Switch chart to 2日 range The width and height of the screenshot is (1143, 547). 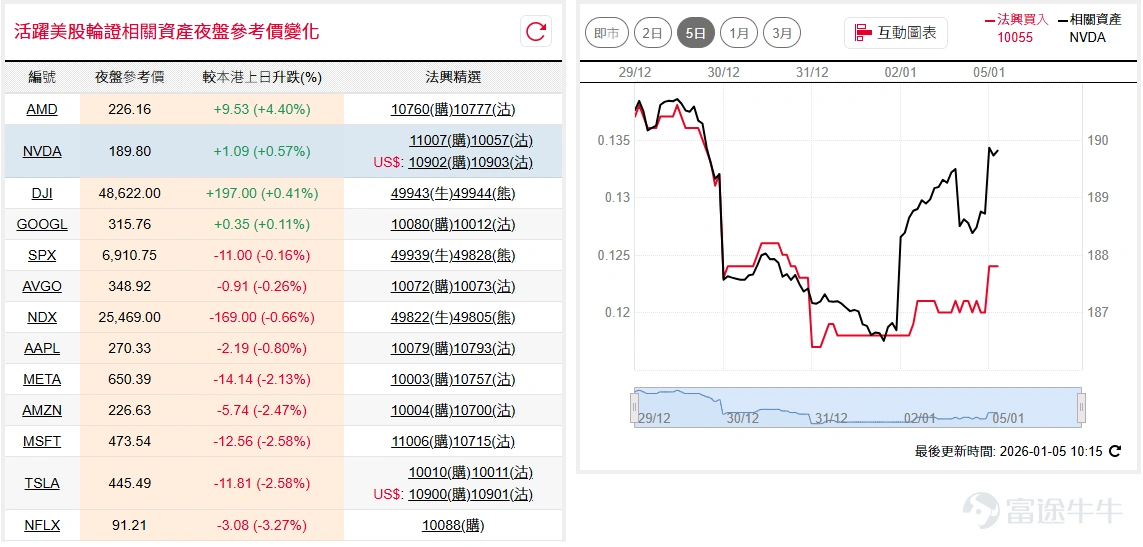(x=652, y=33)
